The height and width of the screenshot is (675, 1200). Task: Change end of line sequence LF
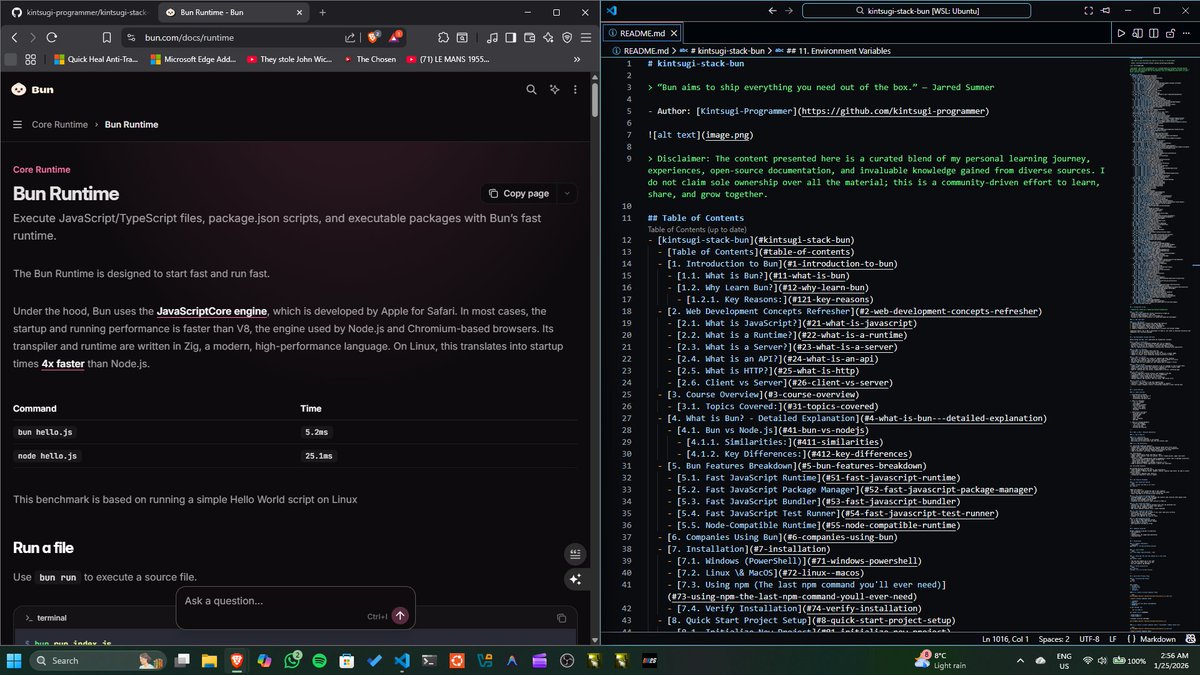pos(1113,638)
